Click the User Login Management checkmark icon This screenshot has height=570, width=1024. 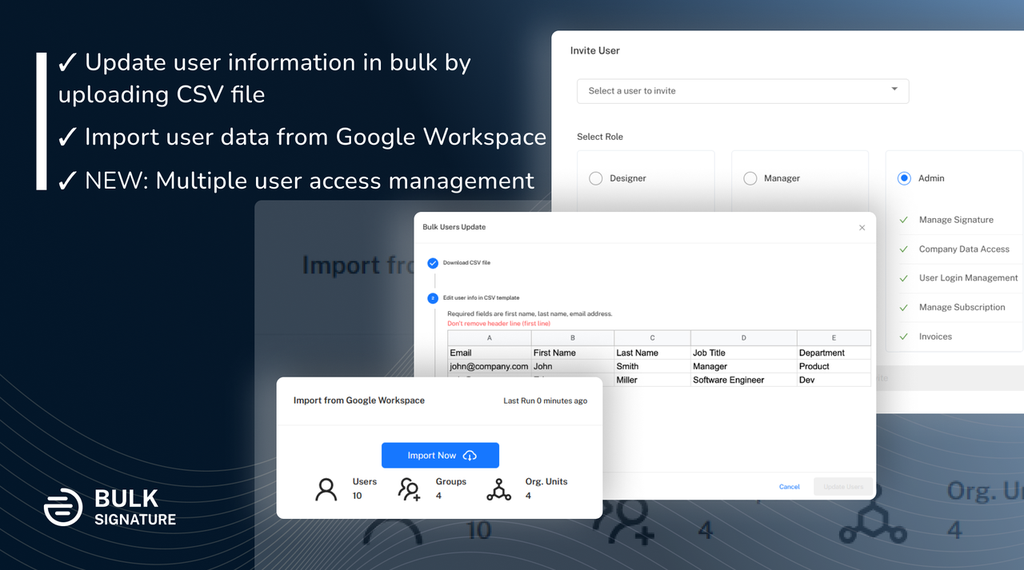[x=904, y=278]
